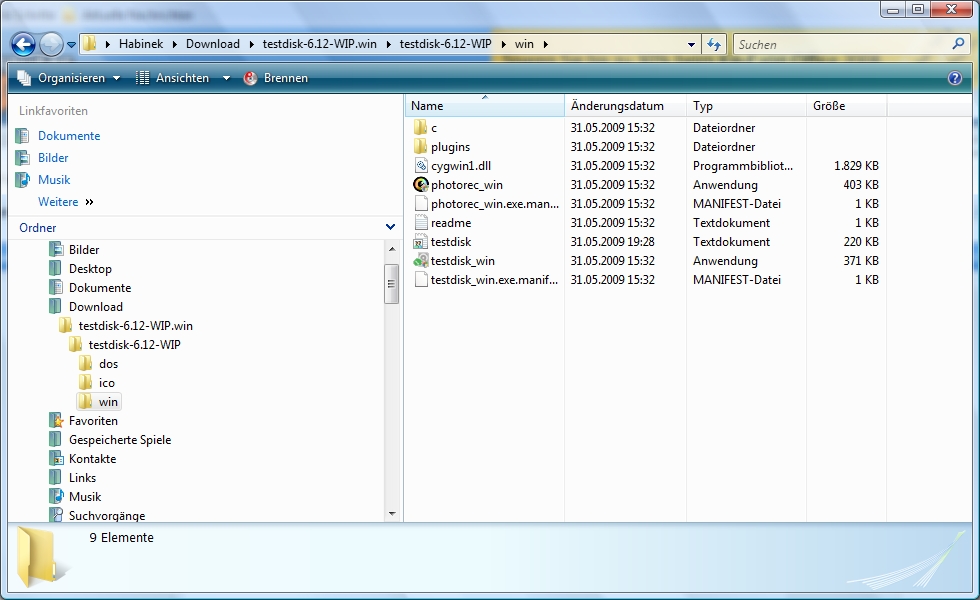This screenshot has height=600, width=980.
Task: Select Desktop in the folder tree
Action: (x=90, y=269)
